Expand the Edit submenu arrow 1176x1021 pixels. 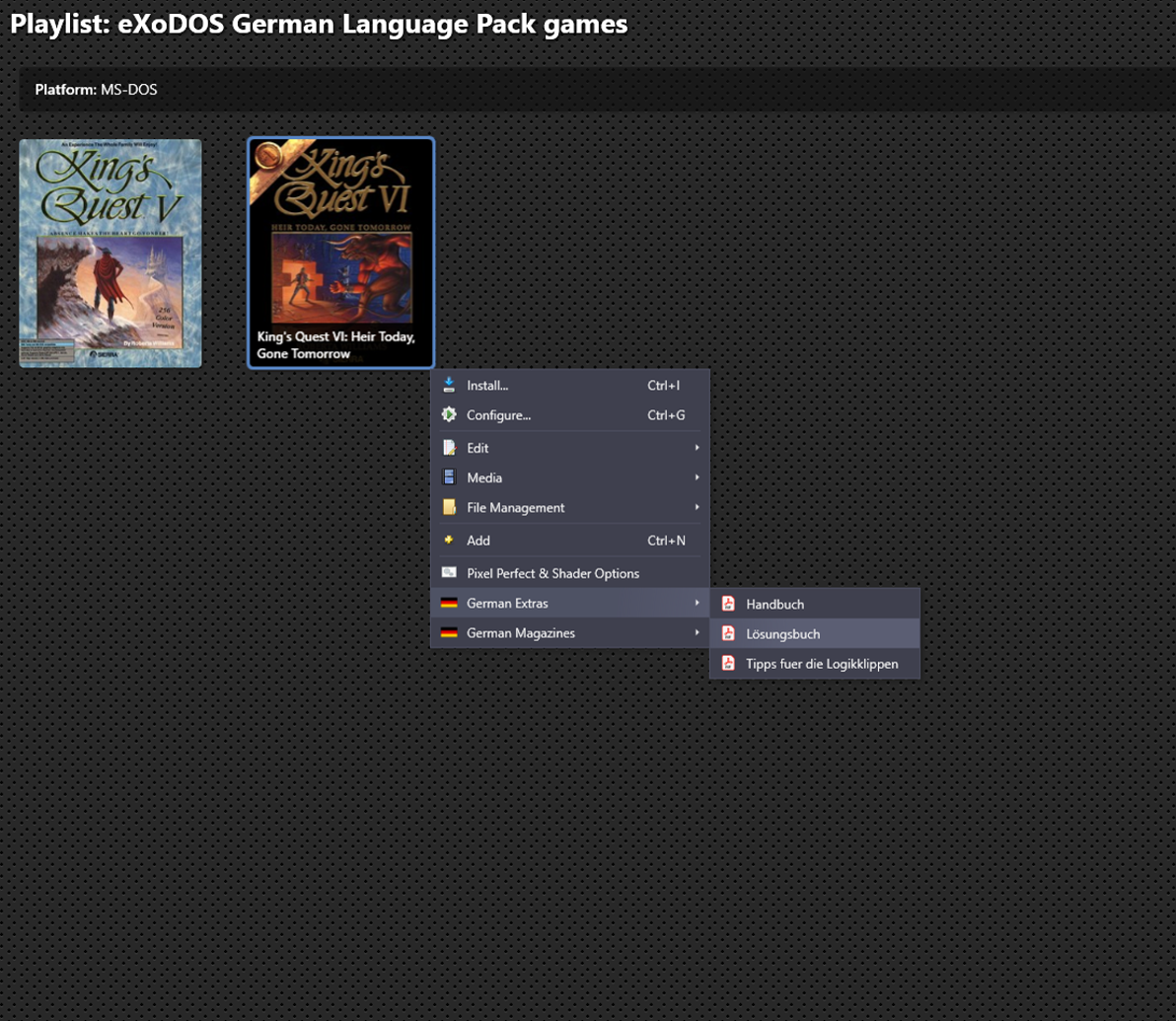[x=697, y=448]
